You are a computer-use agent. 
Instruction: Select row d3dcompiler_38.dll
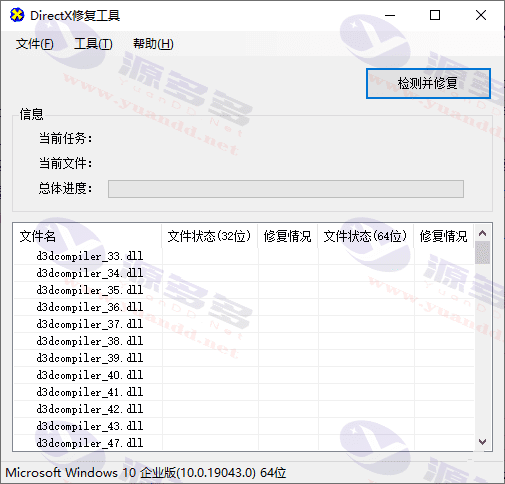point(244,341)
